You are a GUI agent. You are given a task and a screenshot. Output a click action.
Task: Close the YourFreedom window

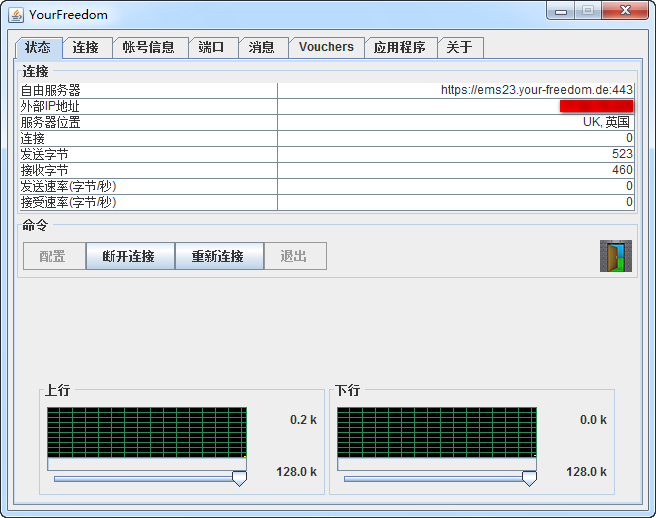pyautogui.click(x=625, y=10)
